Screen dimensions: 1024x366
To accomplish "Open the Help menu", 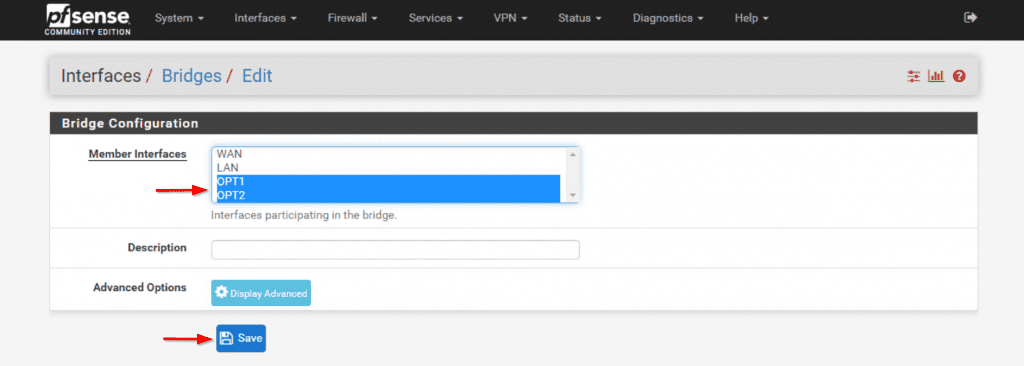I will click(752, 18).
